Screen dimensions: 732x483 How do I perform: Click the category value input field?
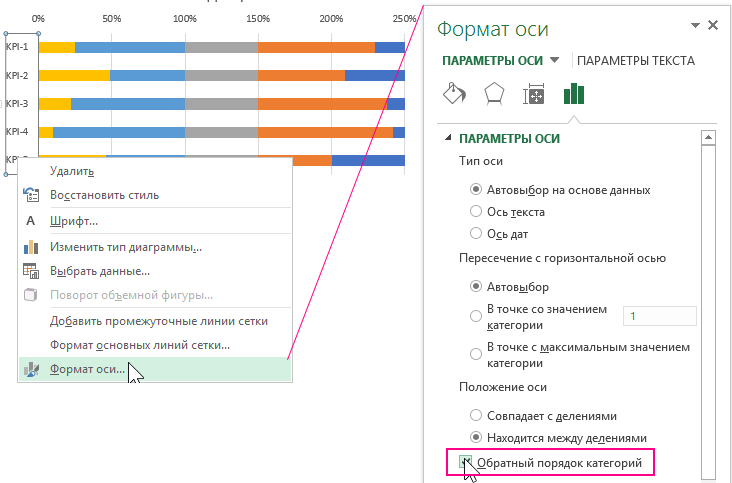point(660,316)
